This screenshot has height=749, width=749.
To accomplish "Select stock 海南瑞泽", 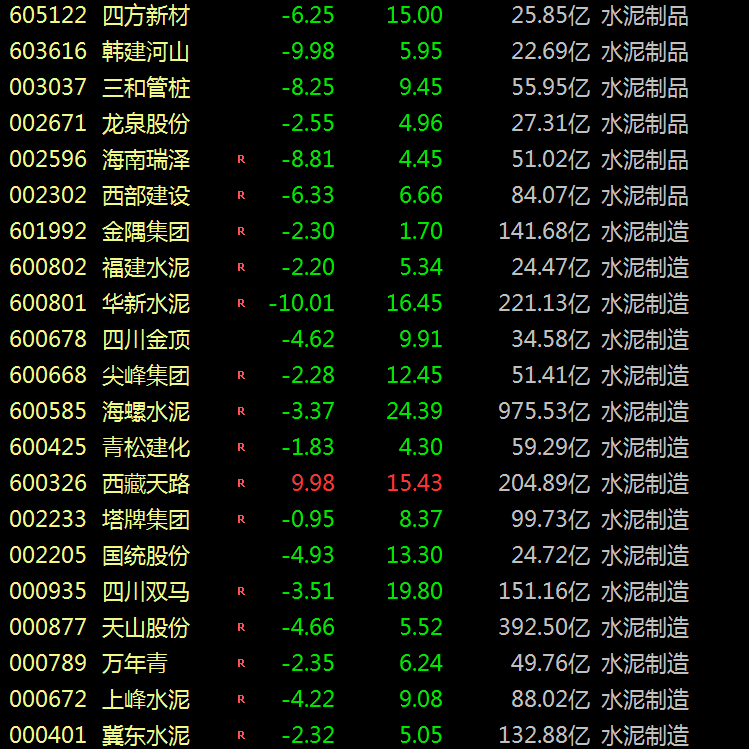I will click(x=146, y=159).
